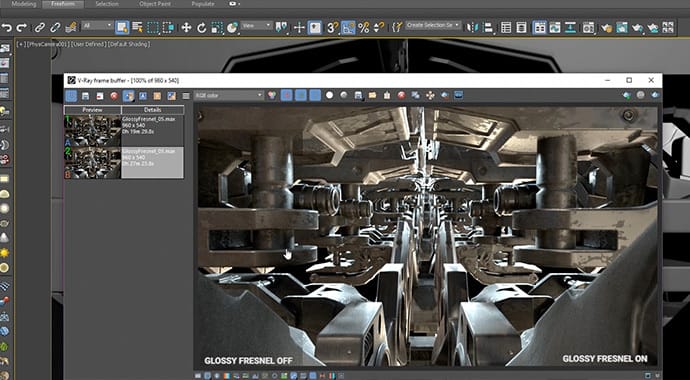Viewport: 690px width, 380px height.
Task: Open the RGB color channel dropdown
Action: coord(229,95)
